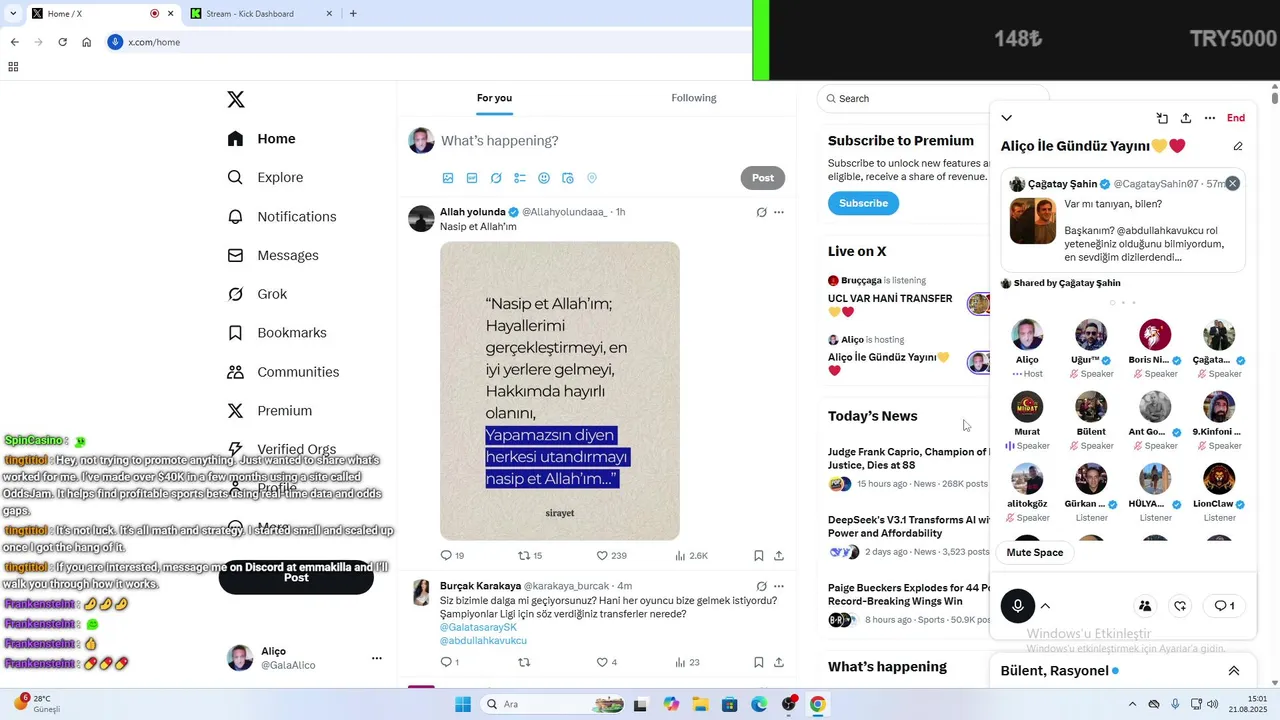The image size is (1280, 720).
Task: Open Grok from the sidebar
Action: tap(257, 294)
